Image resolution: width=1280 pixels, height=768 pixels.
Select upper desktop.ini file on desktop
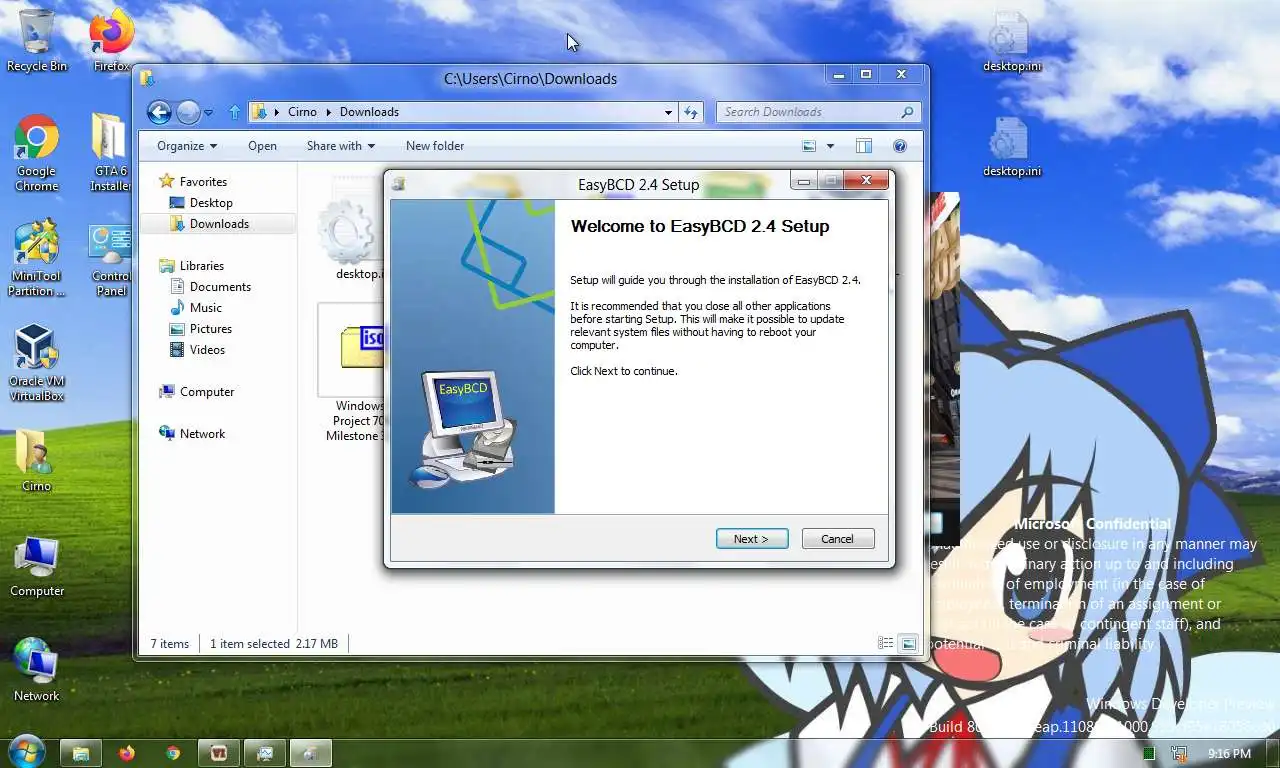(x=1011, y=42)
